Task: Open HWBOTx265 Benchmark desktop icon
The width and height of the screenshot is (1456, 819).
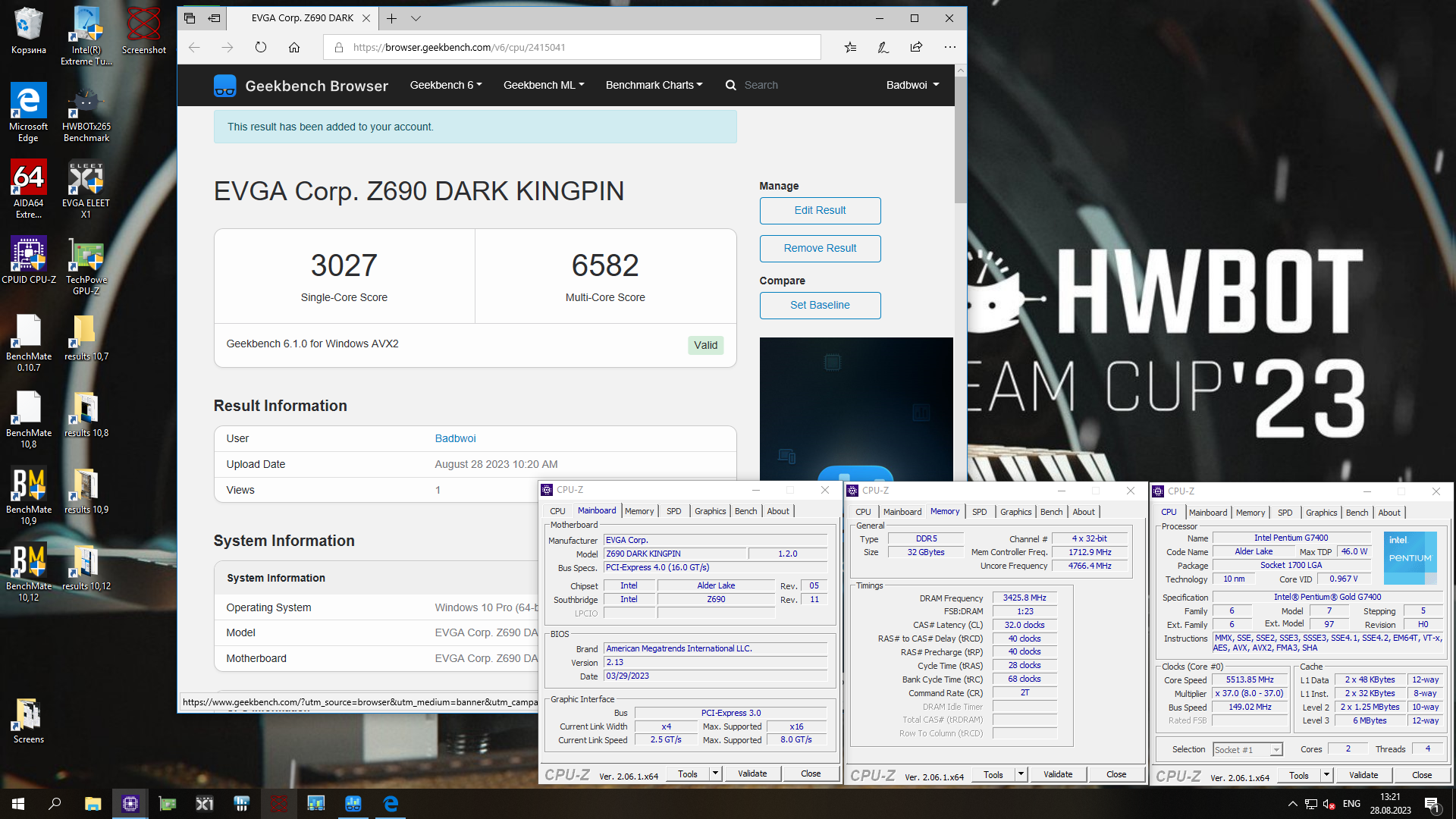Action: click(86, 112)
